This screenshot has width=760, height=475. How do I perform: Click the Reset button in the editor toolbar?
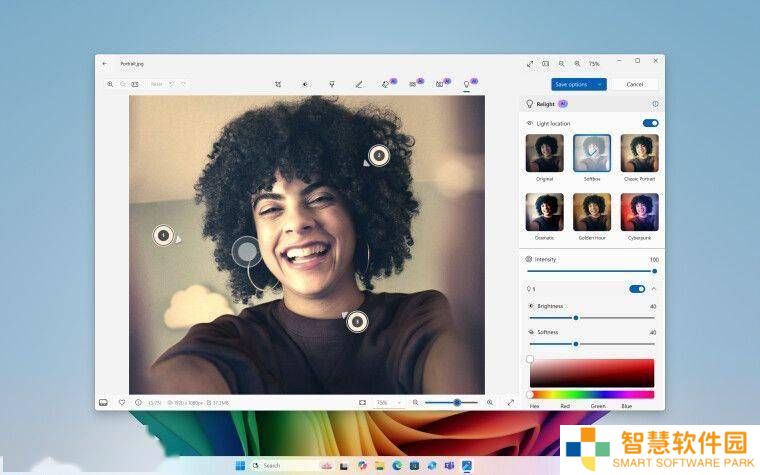click(x=157, y=84)
